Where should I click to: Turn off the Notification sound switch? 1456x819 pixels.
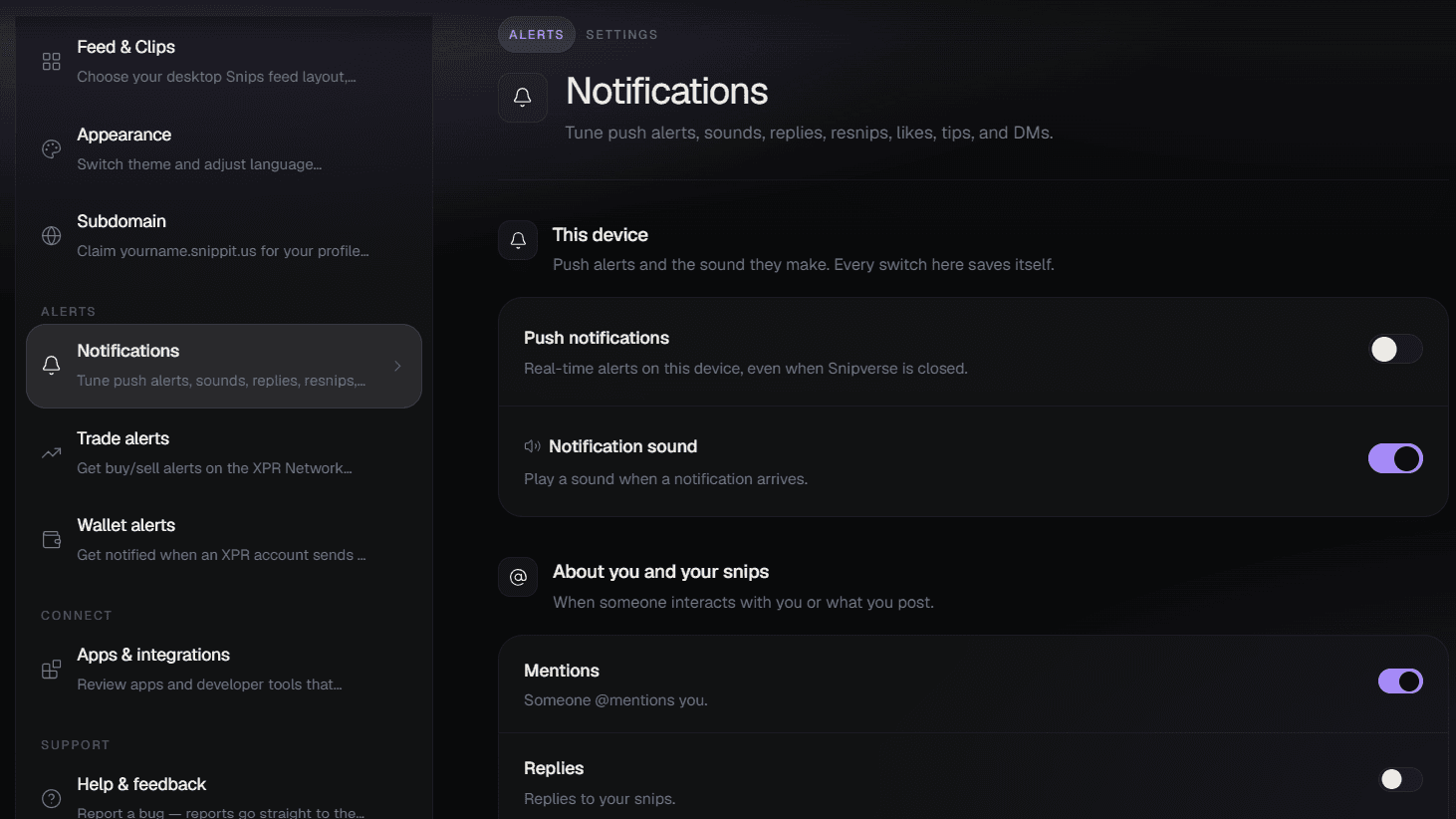1395,458
